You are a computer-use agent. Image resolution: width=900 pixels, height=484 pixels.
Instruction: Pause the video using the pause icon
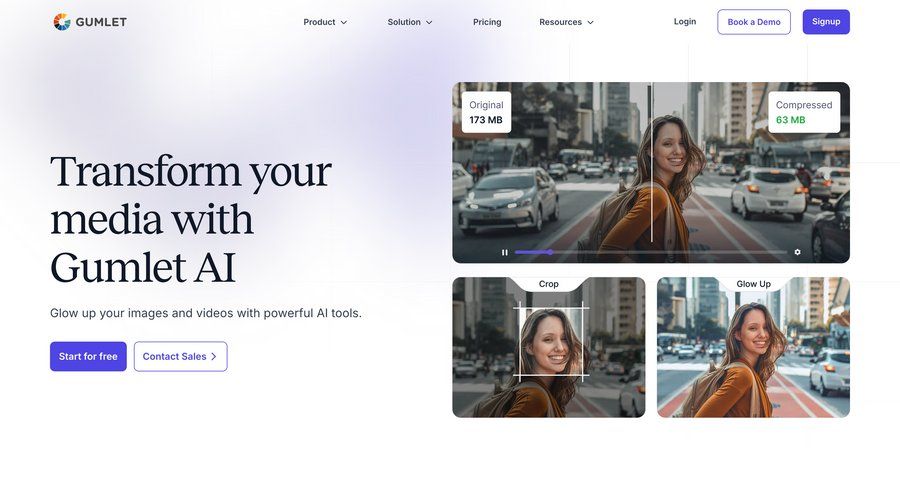click(x=505, y=252)
